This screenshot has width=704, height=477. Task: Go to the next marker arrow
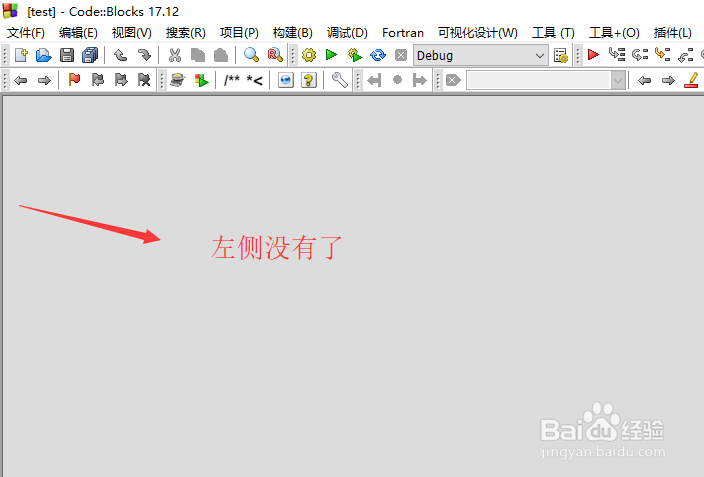coord(420,80)
